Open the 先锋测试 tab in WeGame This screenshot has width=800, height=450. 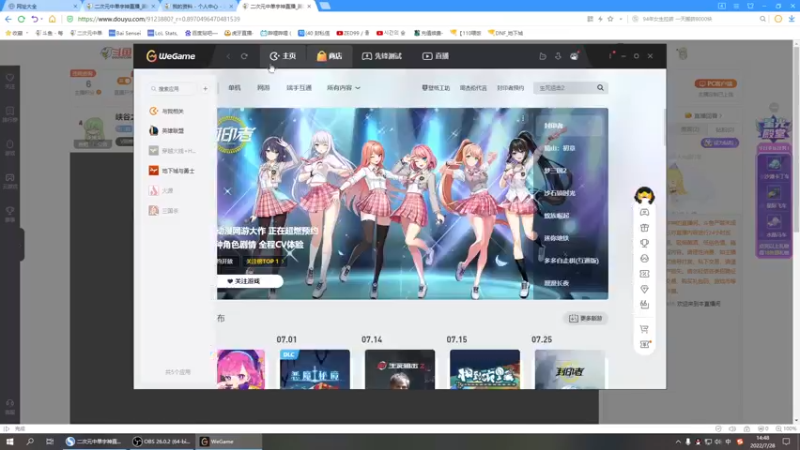coord(382,56)
